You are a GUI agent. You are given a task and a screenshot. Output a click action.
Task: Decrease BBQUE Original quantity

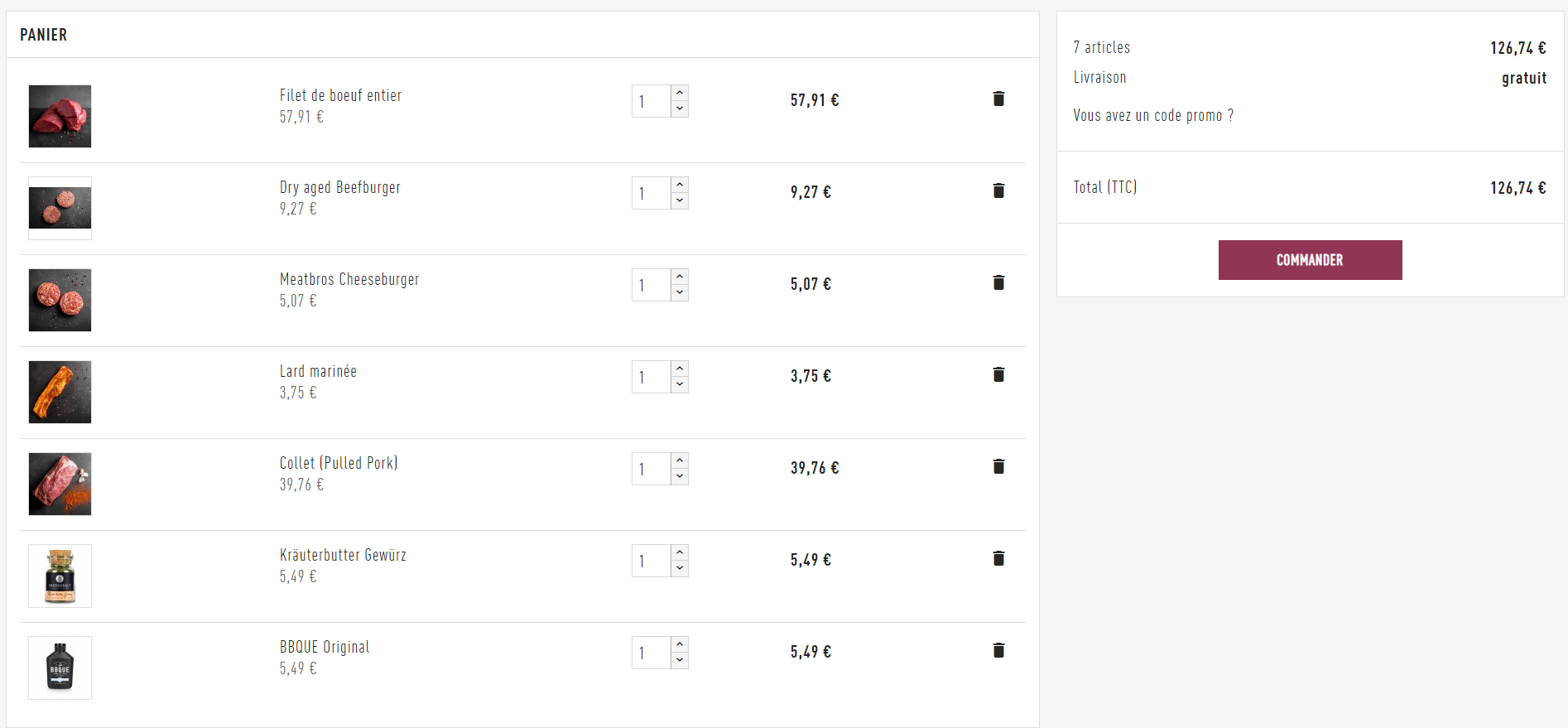click(680, 661)
